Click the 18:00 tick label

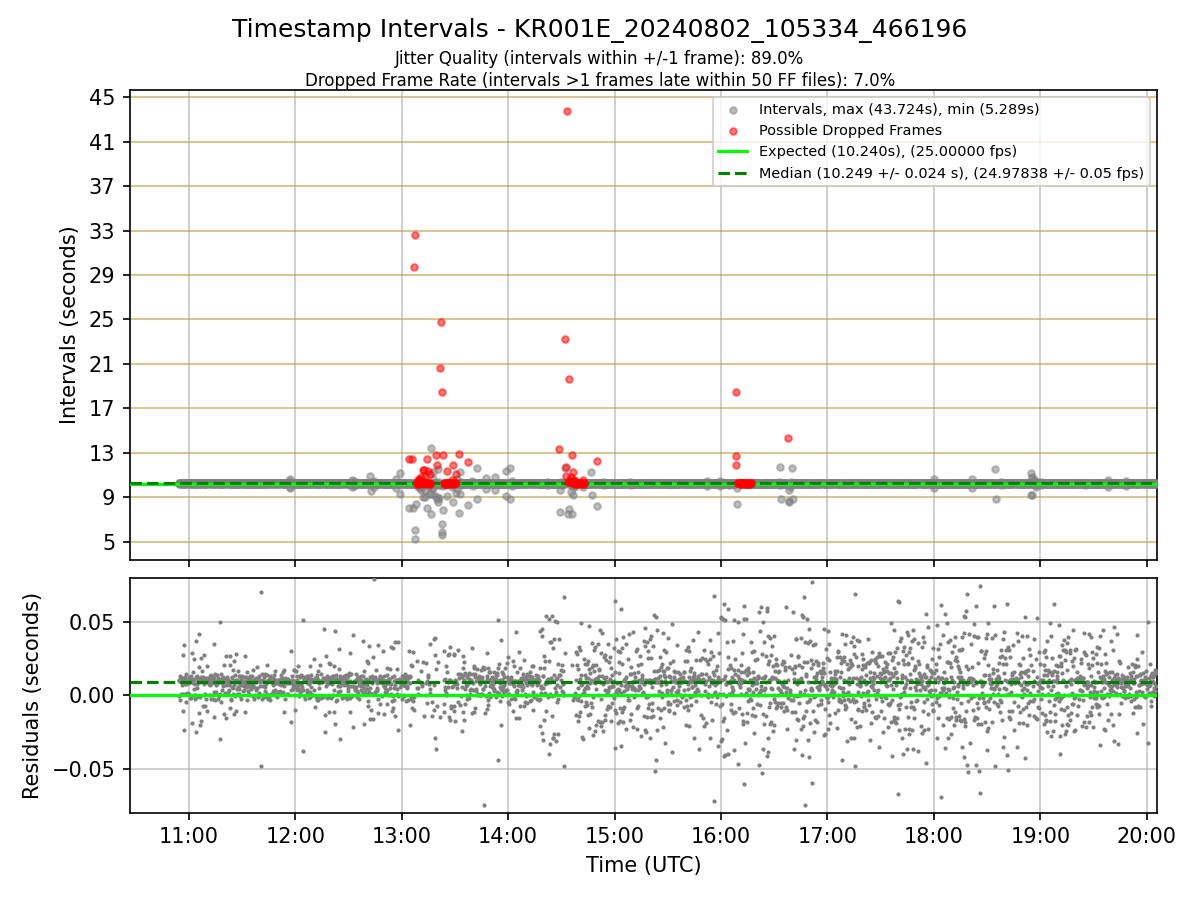(x=933, y=834)
